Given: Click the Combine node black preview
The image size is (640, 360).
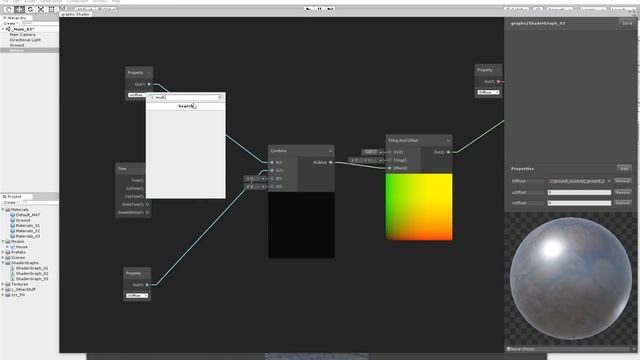Looking at the screenshot, I should click(301, 225).
